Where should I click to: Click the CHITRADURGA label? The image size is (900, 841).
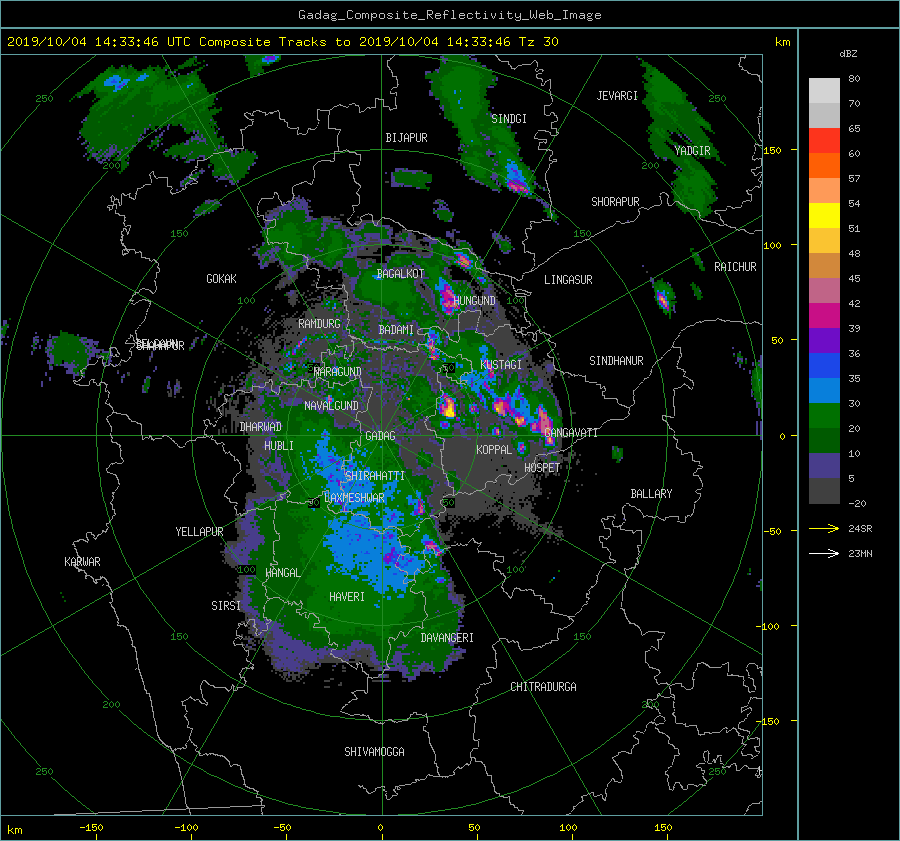[x=543, y=687]
